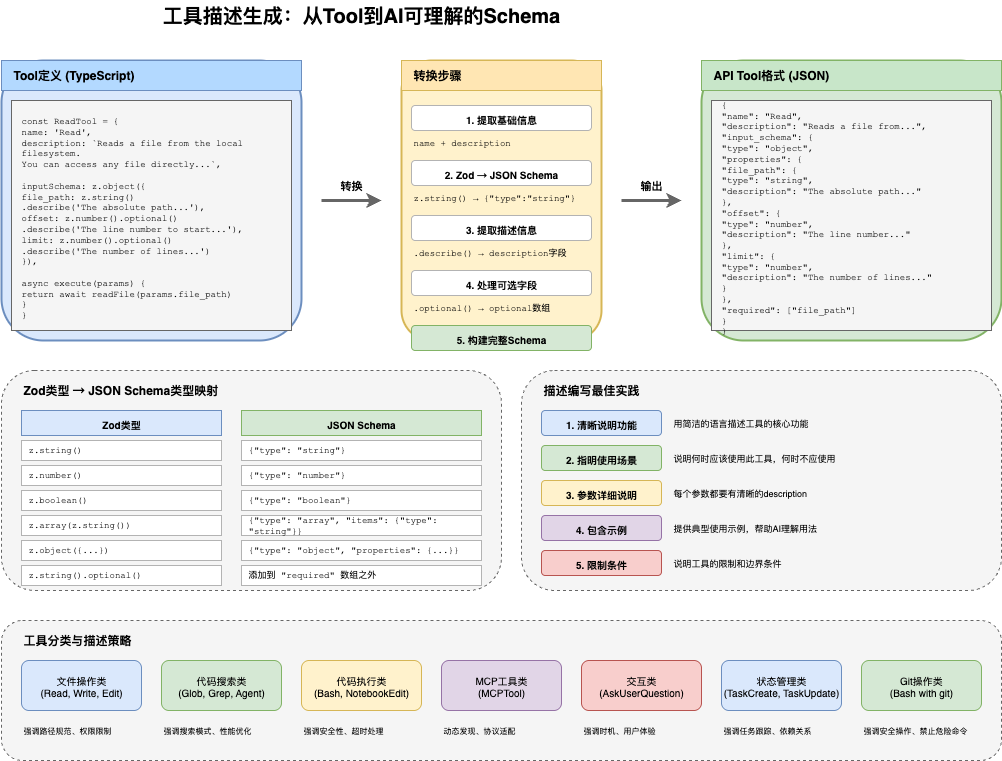Screen dimensions: 1002x761
Task: Select step box '4. 处理可选字段'
Action: tap(501, 285)
